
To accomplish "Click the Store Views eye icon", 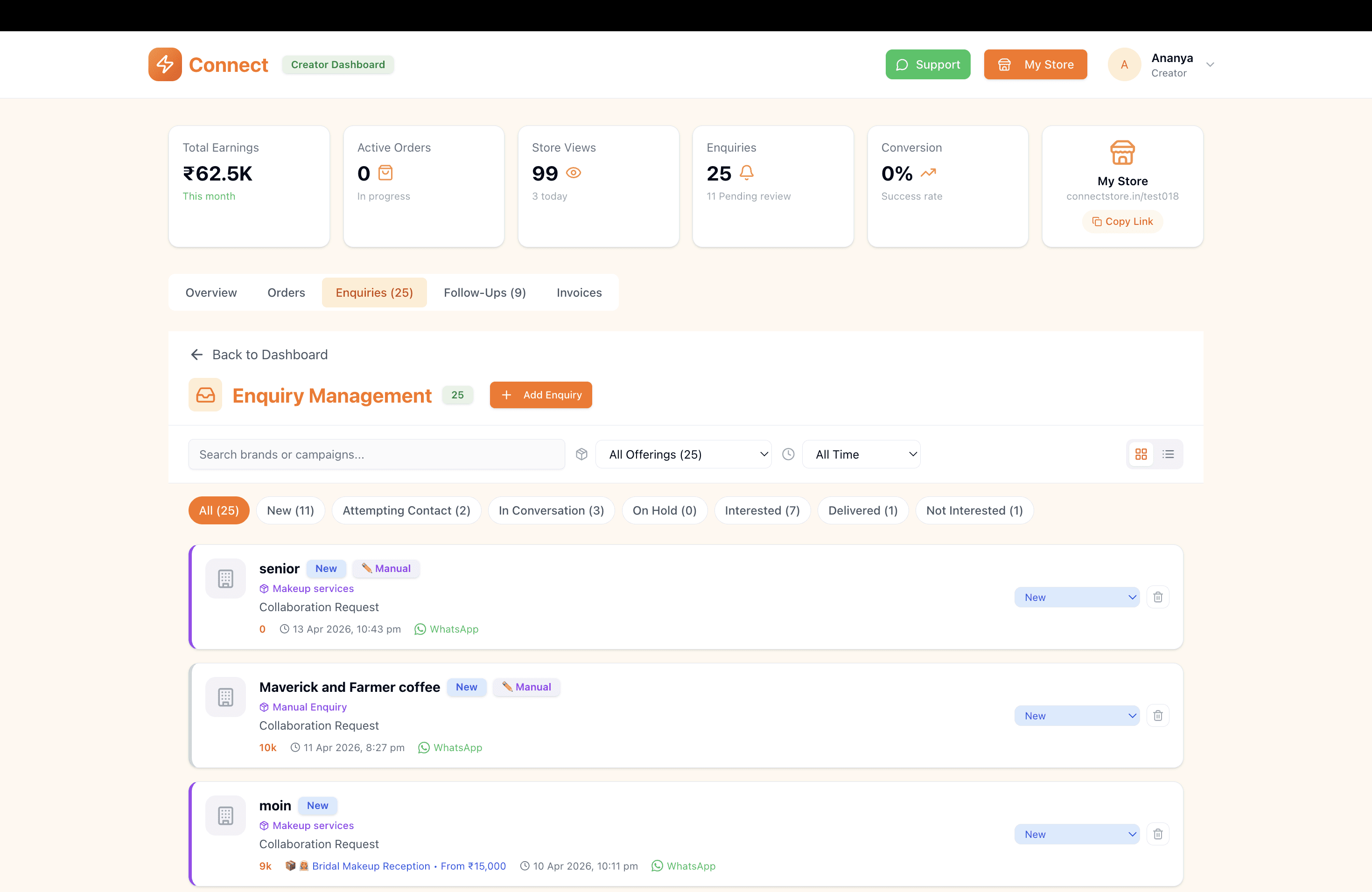I will pos(574,173).
